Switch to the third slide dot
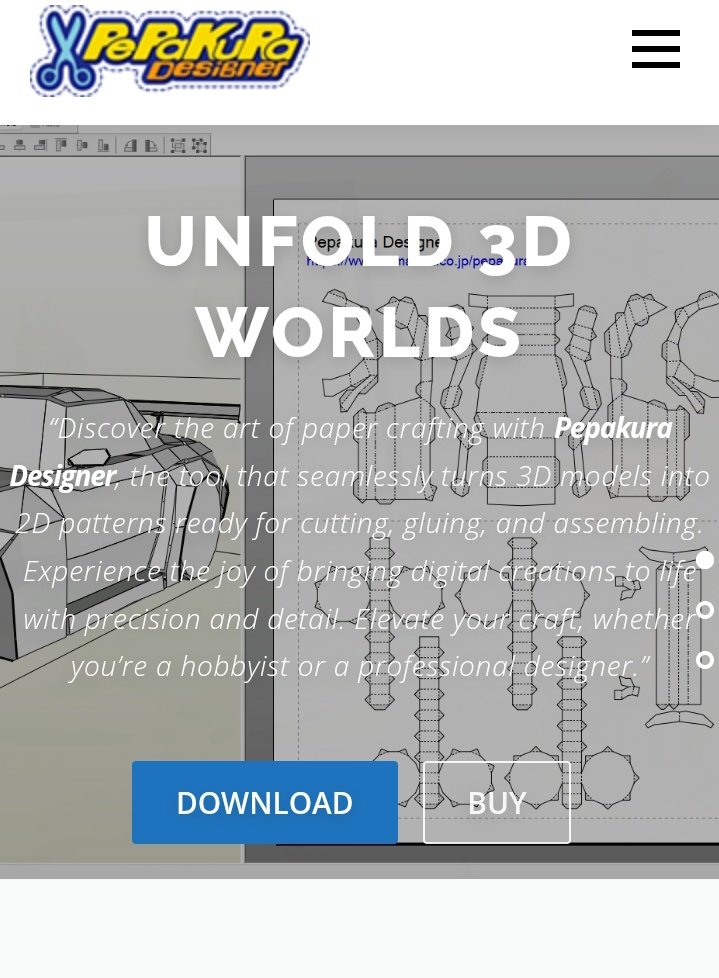The width and height of the screenshot is (719, 978). pos(705,659)
